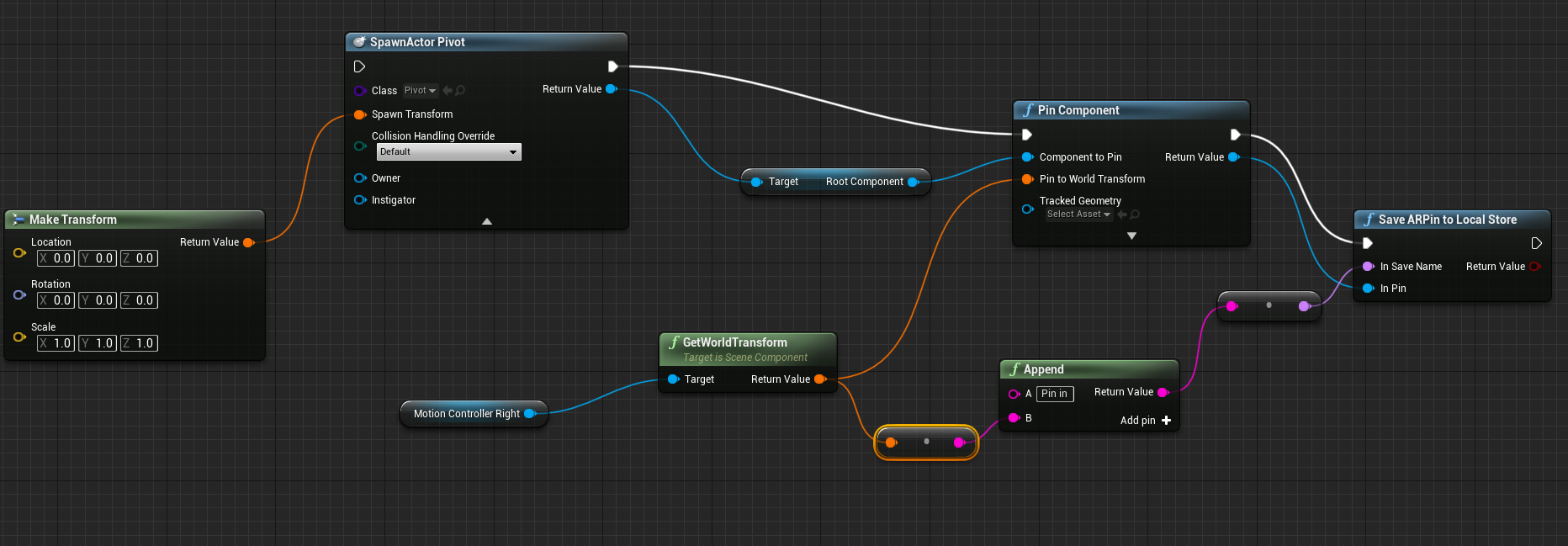This screenshot has width=1568, height=546.
Task: Click the Append A text field 'Pin in'
Action: point(1055,394)
